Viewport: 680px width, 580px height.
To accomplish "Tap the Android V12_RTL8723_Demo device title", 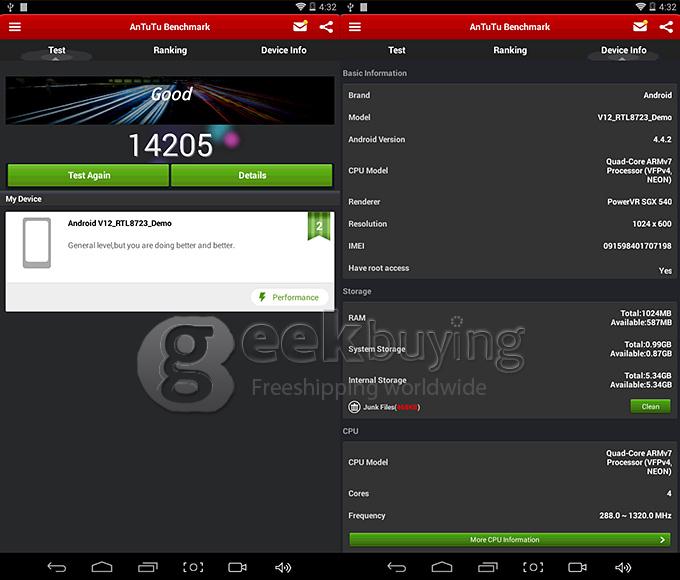I will (x=120, y=223).
